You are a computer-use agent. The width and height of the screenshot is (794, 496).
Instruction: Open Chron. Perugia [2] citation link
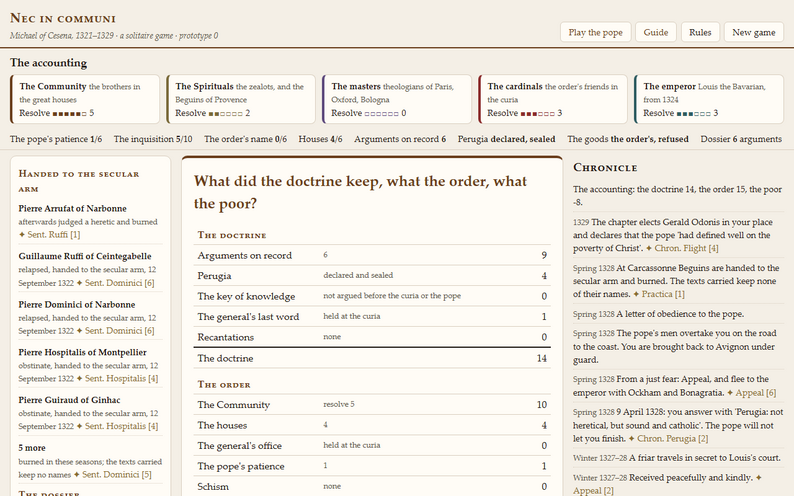point(672,439)
